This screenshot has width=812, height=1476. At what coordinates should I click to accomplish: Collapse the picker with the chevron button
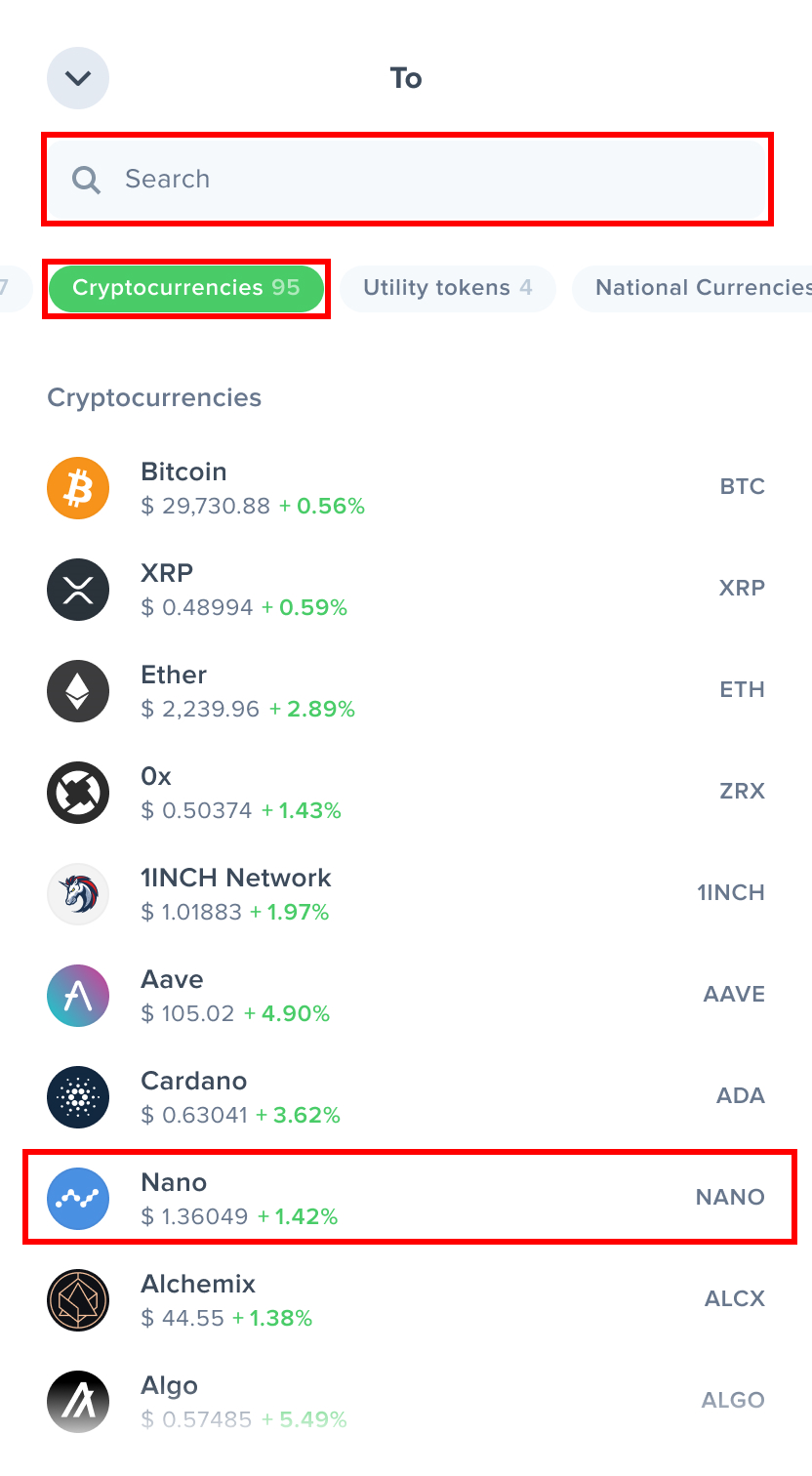coord(78,78)
